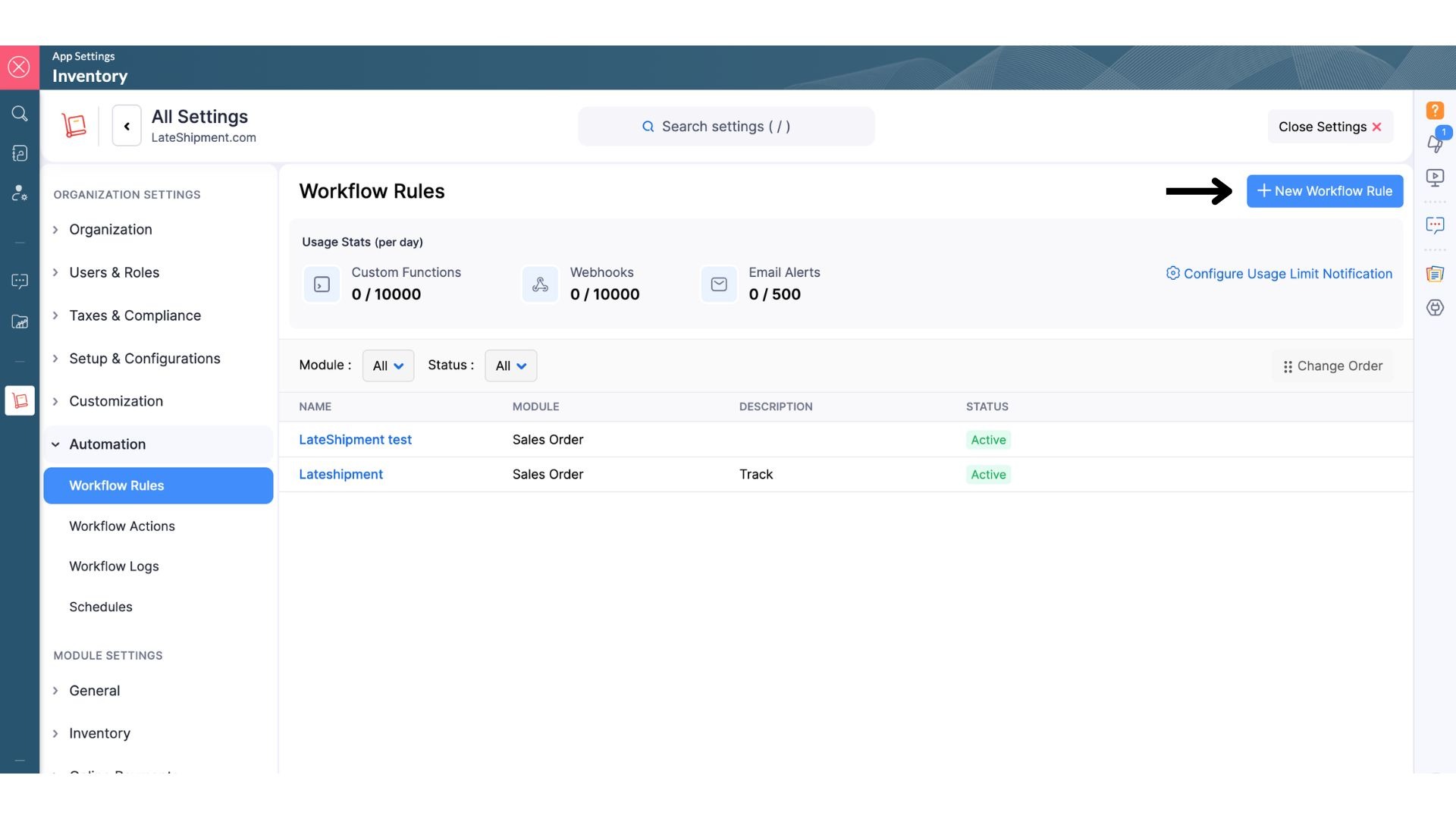
Task: Click the back arrow beside All Settings
Action: (x=127, y=126)
